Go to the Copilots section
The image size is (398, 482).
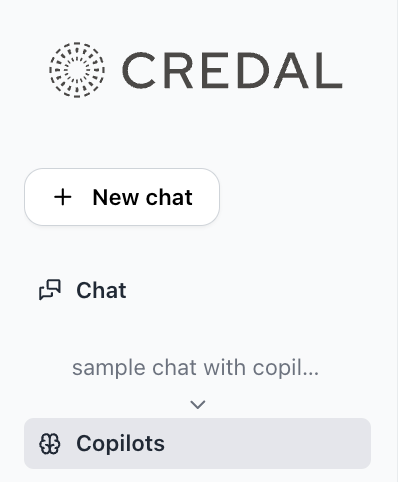[x=197, y=444]
